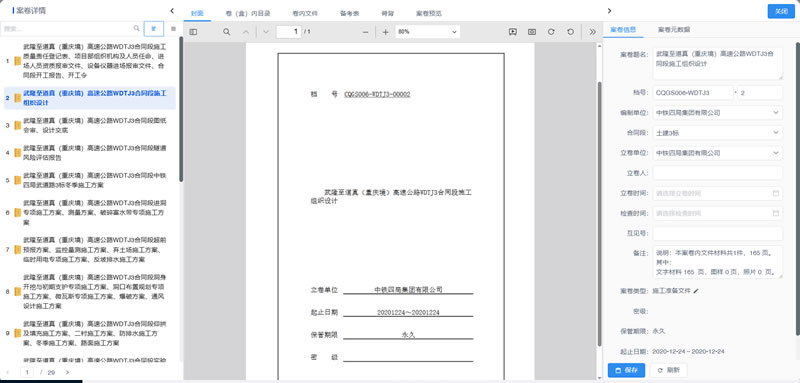Zoom out the PDF document
Image resolution: width=800 pixels, height=383 pixels.
click(x=365, y=32)
